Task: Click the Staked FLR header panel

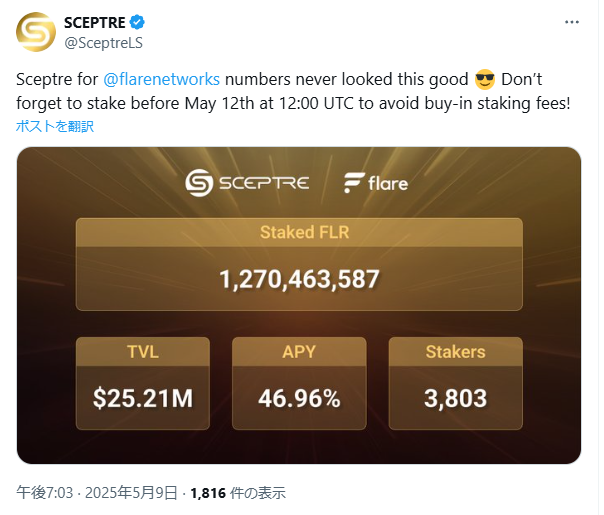Action: 299,232
